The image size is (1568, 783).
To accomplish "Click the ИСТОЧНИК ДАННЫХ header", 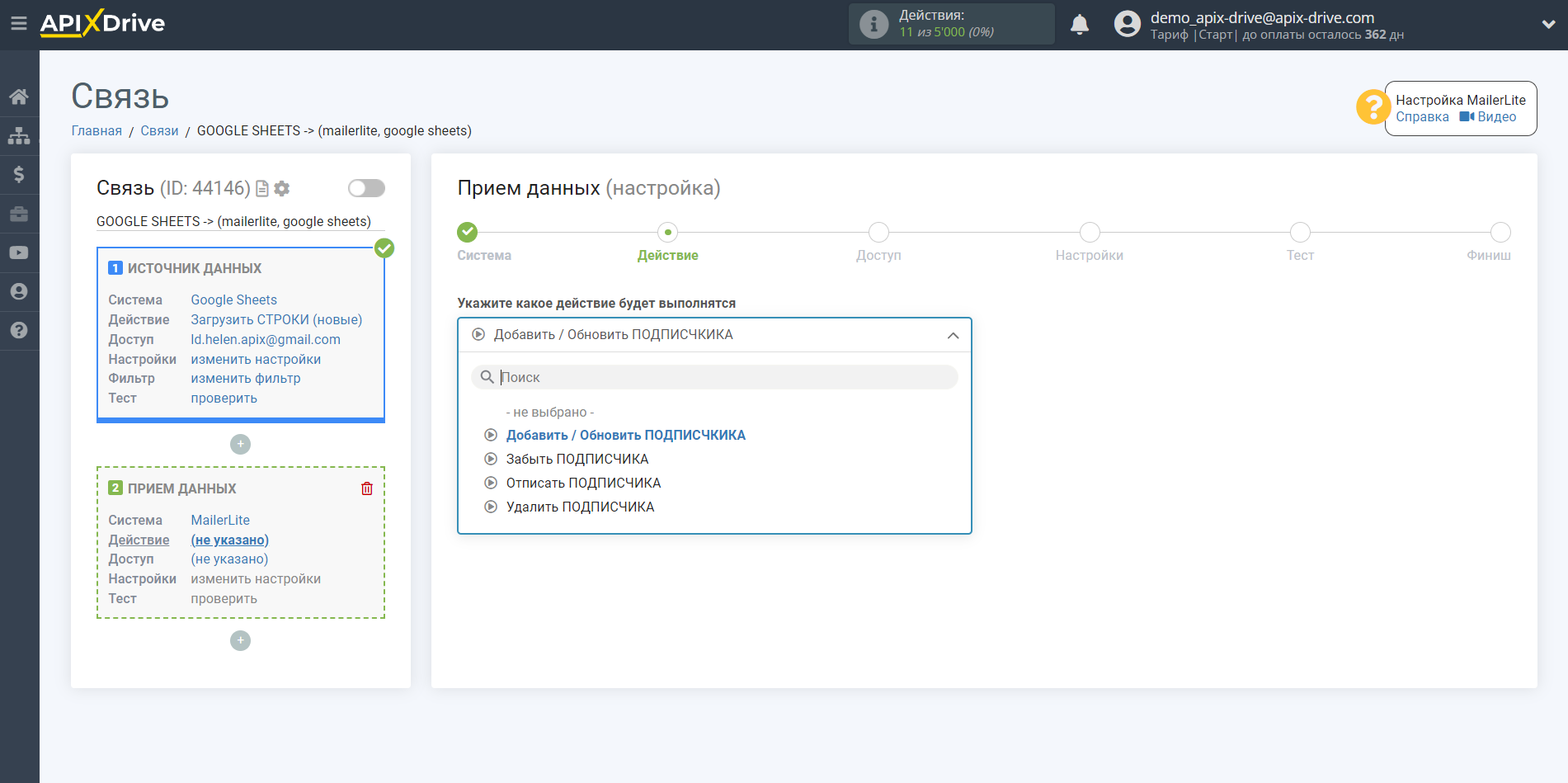I will click(x=194, y=269).
